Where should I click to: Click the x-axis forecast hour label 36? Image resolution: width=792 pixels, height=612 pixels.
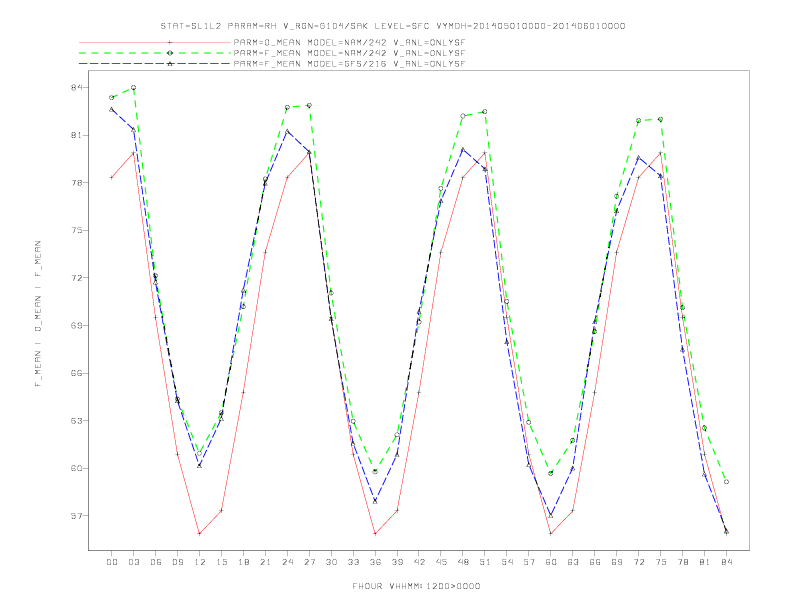[x=375, y=562]
